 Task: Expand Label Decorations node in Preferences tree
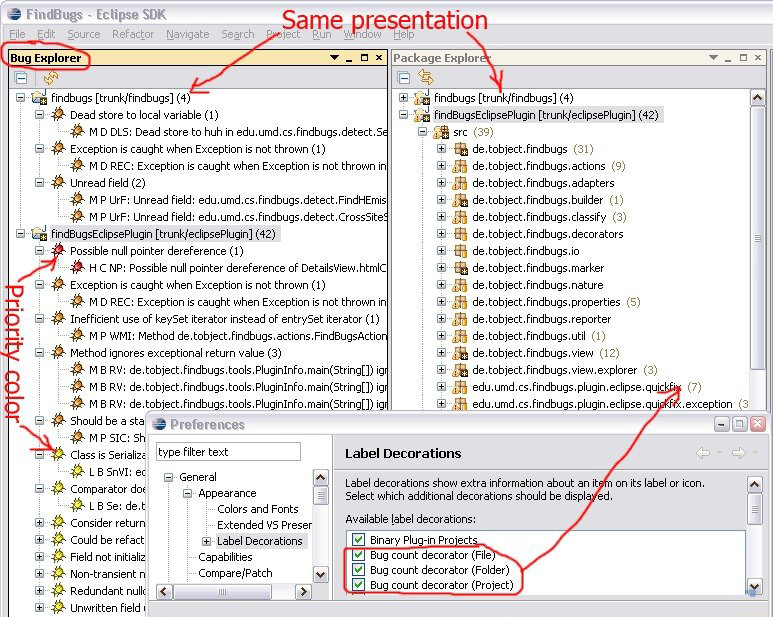coord(207,541)
